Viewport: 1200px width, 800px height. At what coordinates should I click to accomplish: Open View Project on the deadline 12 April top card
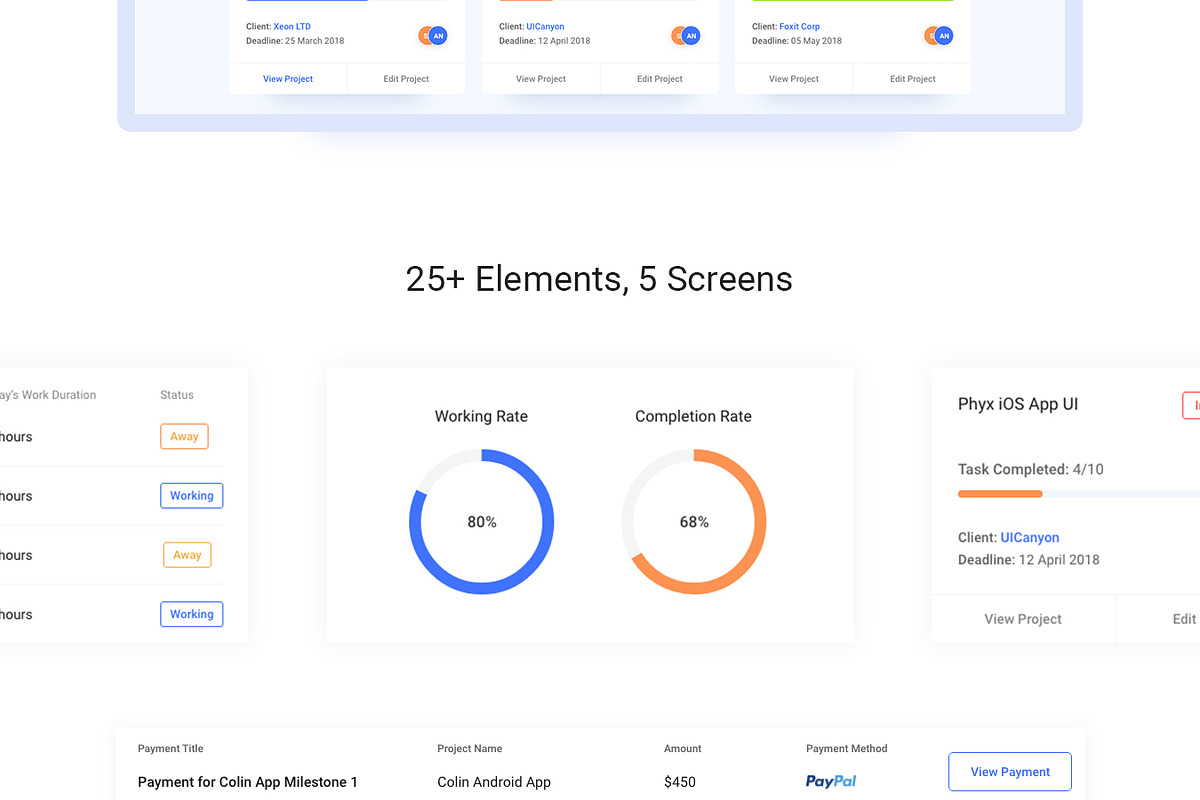[x=541, y=79]
